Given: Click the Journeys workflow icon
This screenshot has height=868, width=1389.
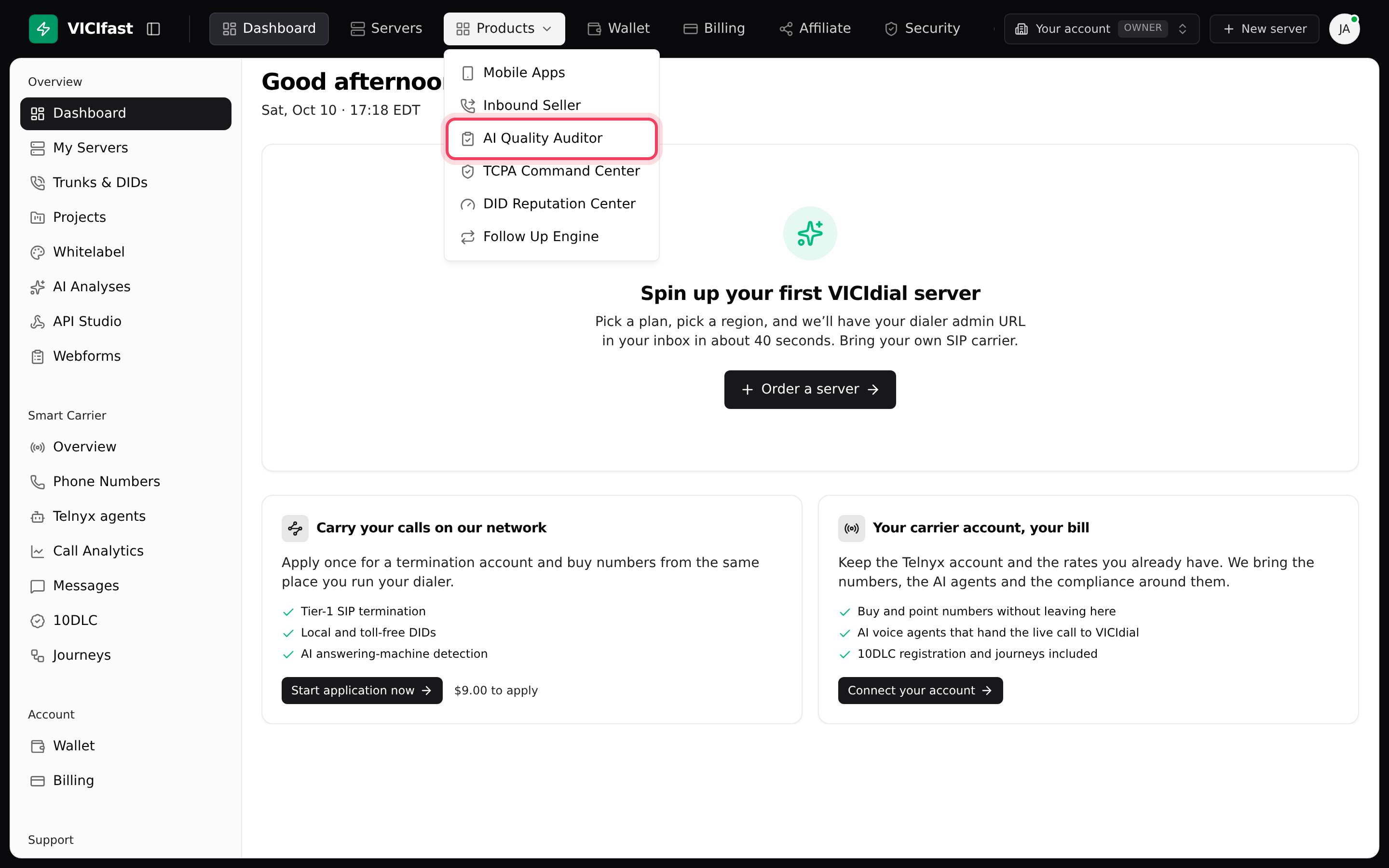Looking at the screenshot, I should (x=37, y=656).
